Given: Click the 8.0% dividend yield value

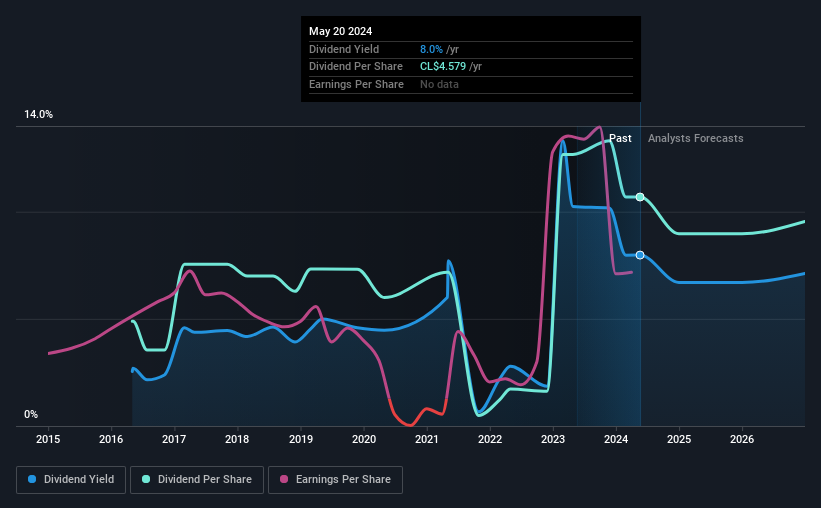Looking at the screenshot, I should point(431,49).
